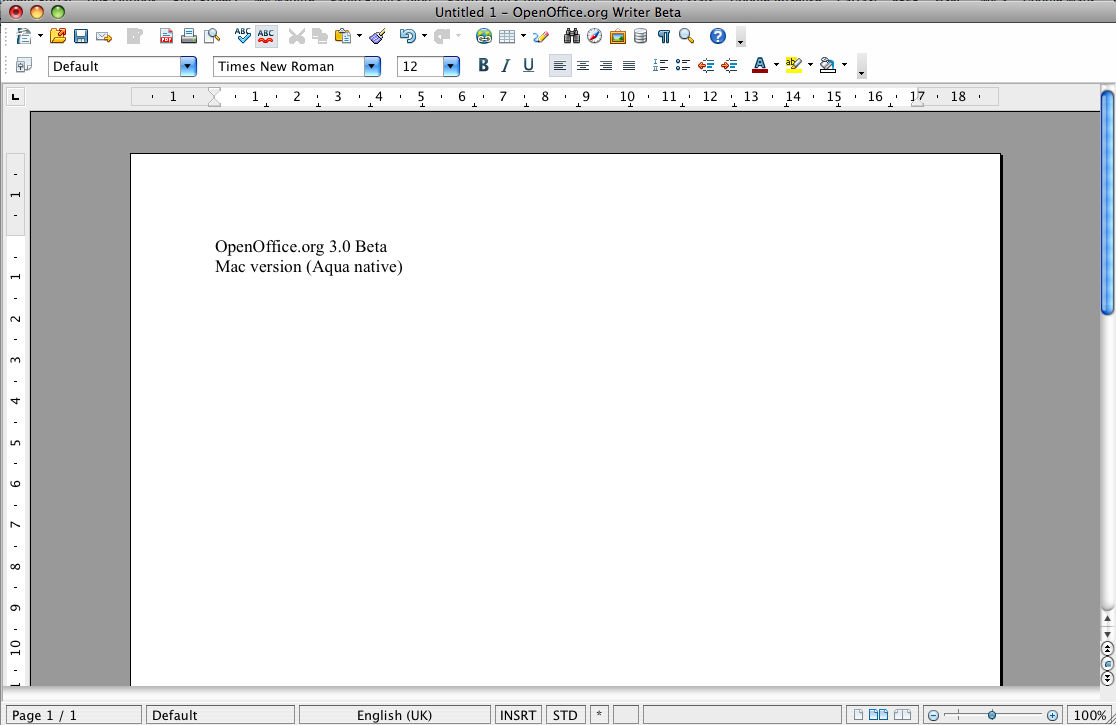This screenshot has width=1116, height=725.
Task: Show more Formatting toolbar buttons arrow
Action: point(861,66)
